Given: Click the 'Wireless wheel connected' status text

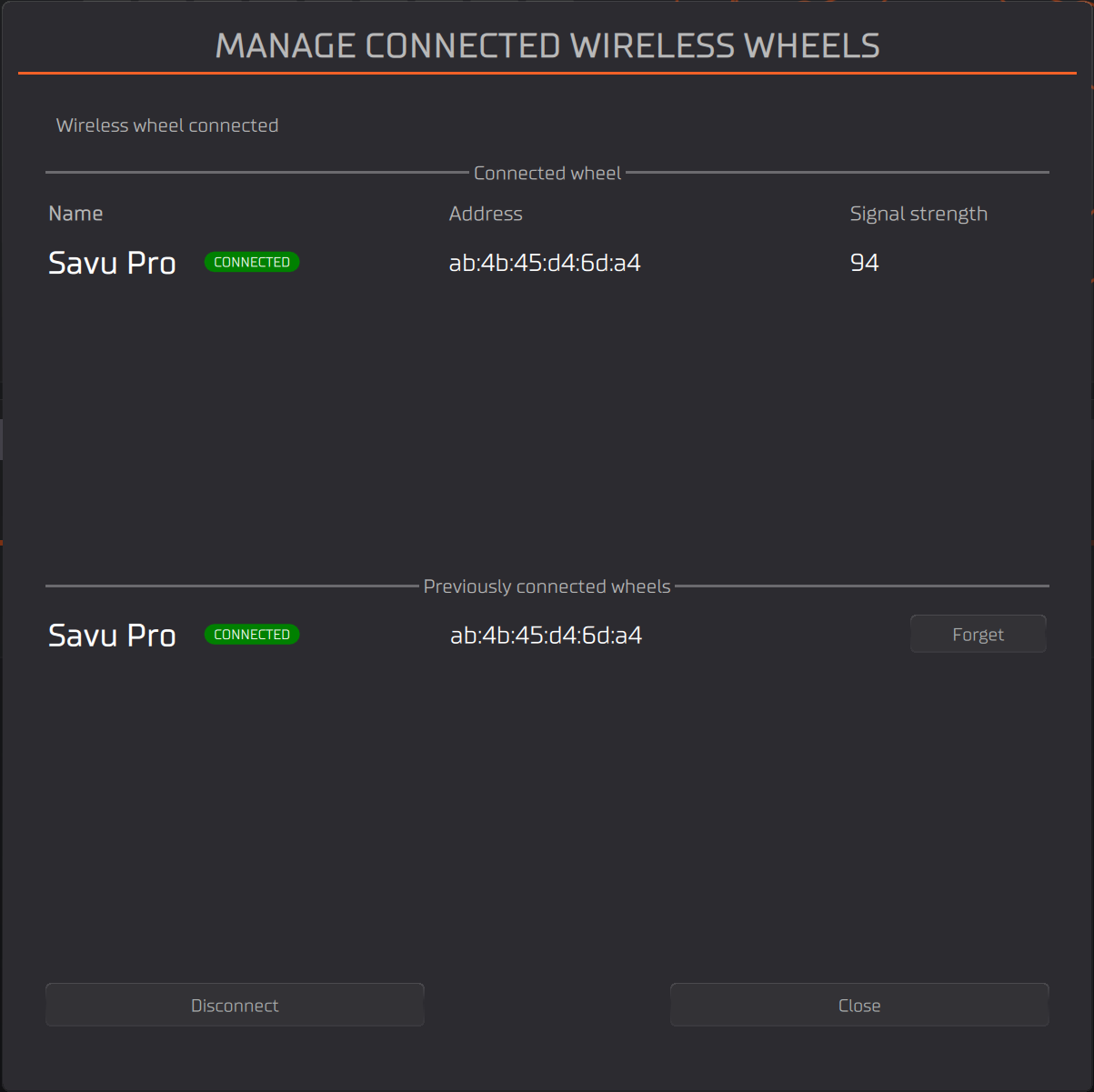Looking at the screenshot, I should pyautogui.click(x=167, y=125).
